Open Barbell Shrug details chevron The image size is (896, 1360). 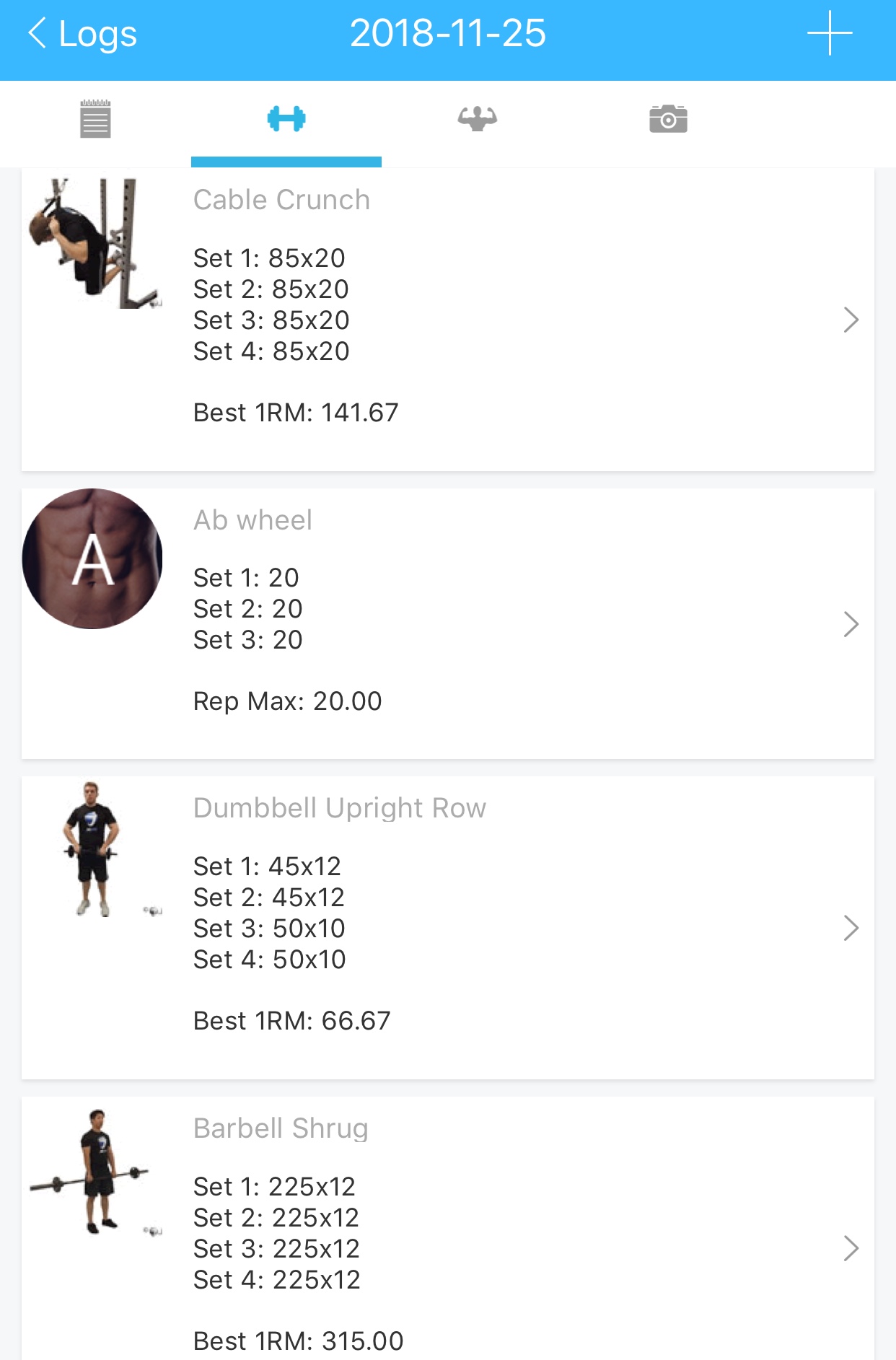pyautogui.click(x=851, y=1248)
